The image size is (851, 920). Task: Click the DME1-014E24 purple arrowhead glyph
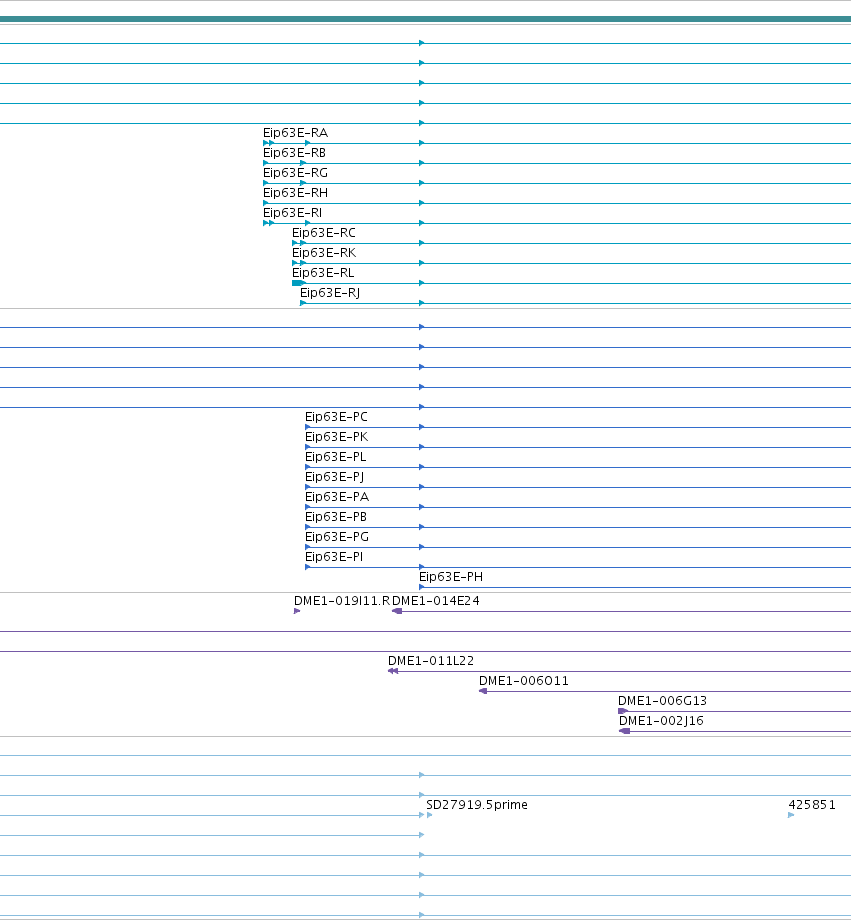coord(397,611)
